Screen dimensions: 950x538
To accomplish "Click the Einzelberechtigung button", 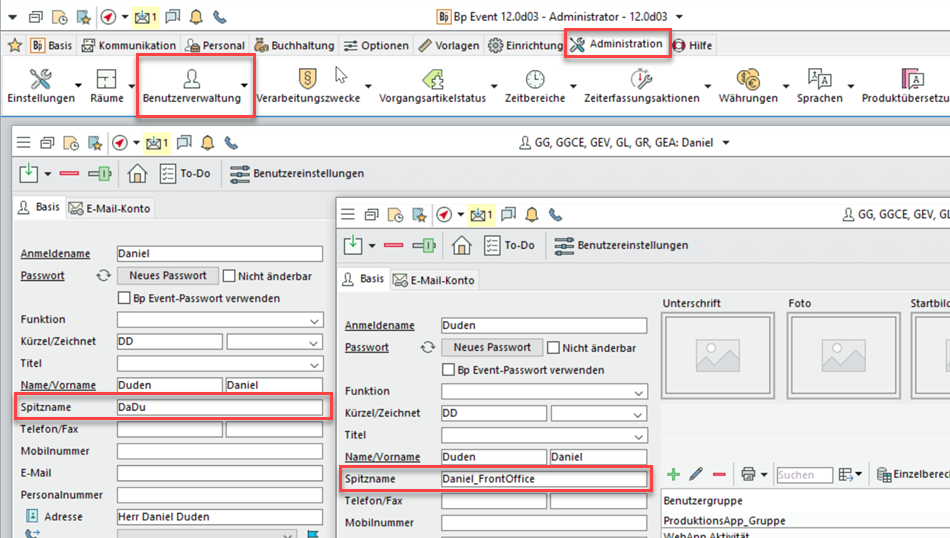I will tap(912, 475).
